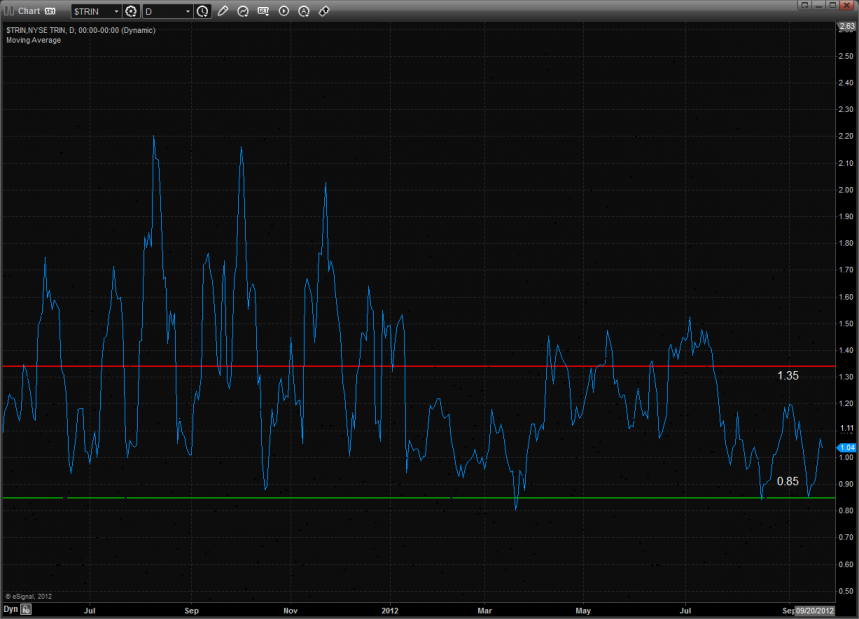Click the link icon in toolbar

pos(324,11)
